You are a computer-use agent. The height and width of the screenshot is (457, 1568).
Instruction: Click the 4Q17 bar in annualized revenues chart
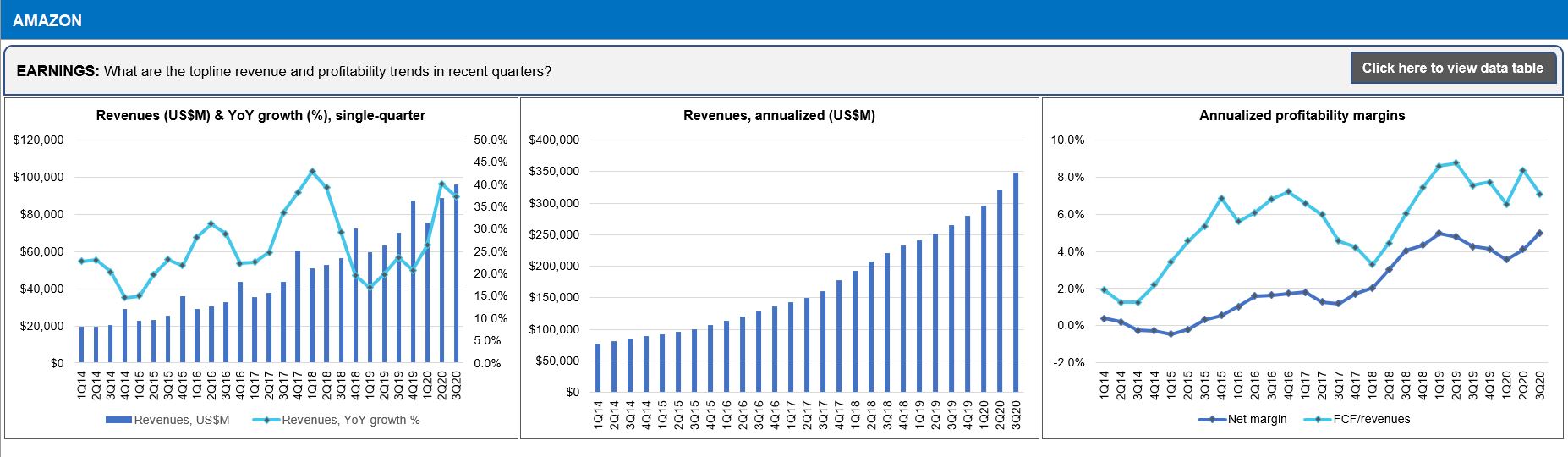(x=839, y=337)
